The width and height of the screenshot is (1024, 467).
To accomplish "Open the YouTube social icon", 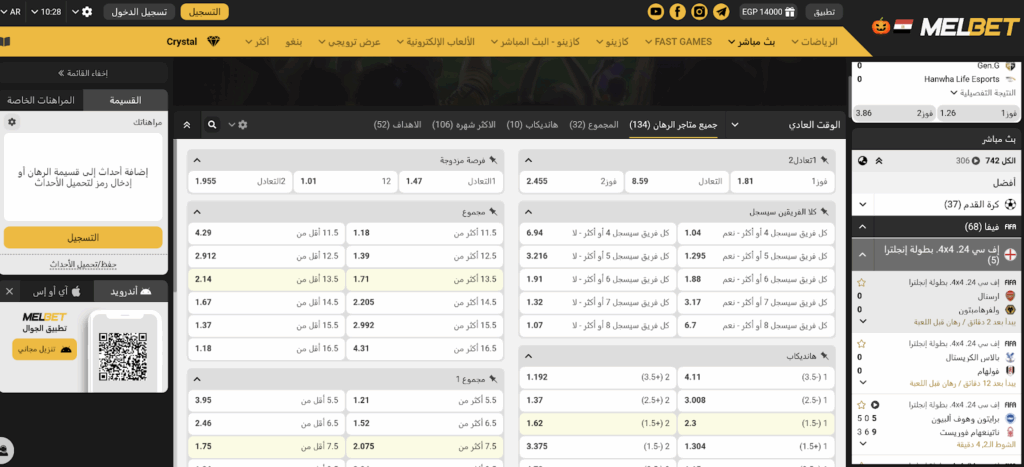I will 656,12.
